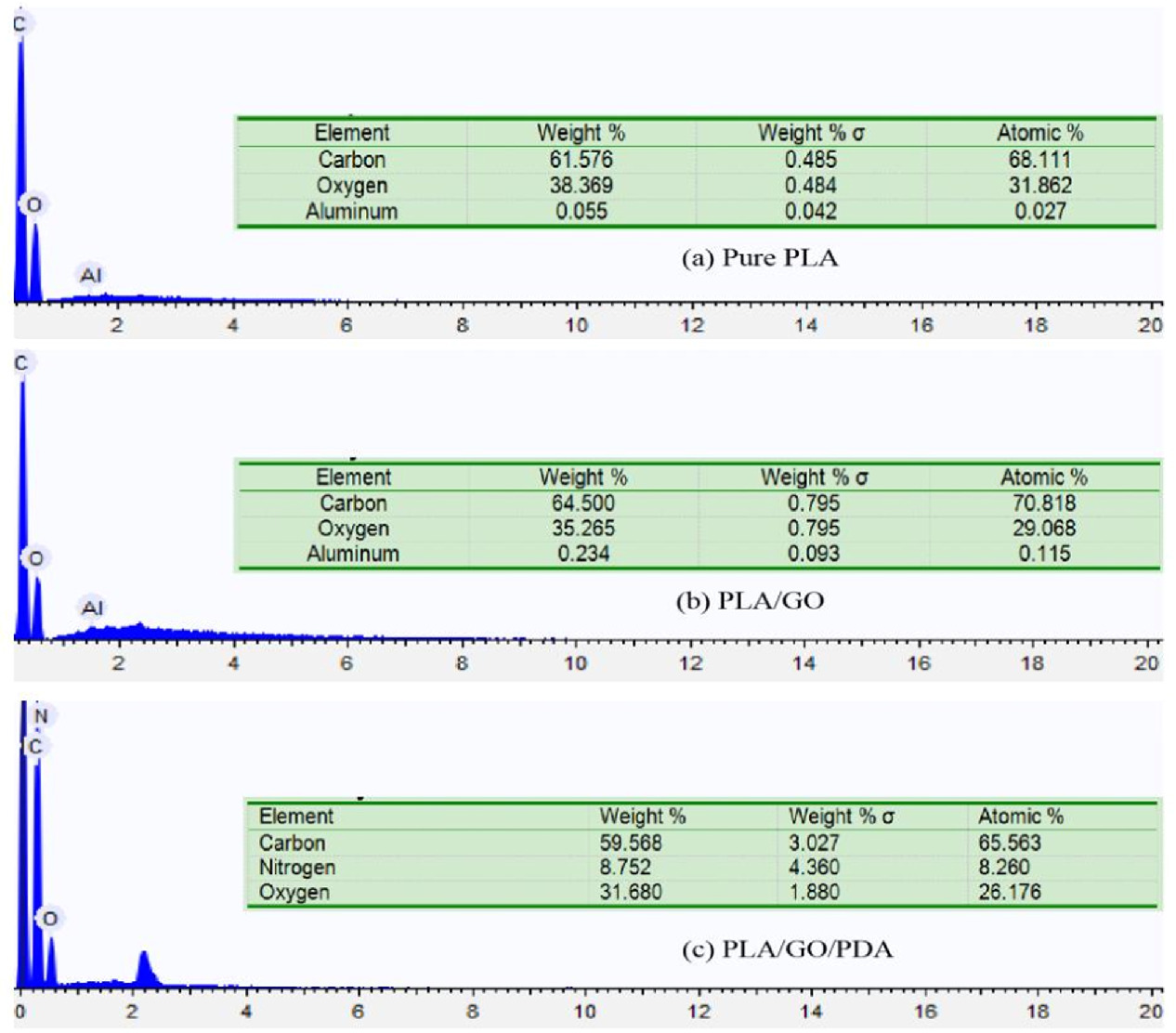Select axis tick 16 on PLA/GO spectrum
1176x1033 pixels.
tap(919, 663)
